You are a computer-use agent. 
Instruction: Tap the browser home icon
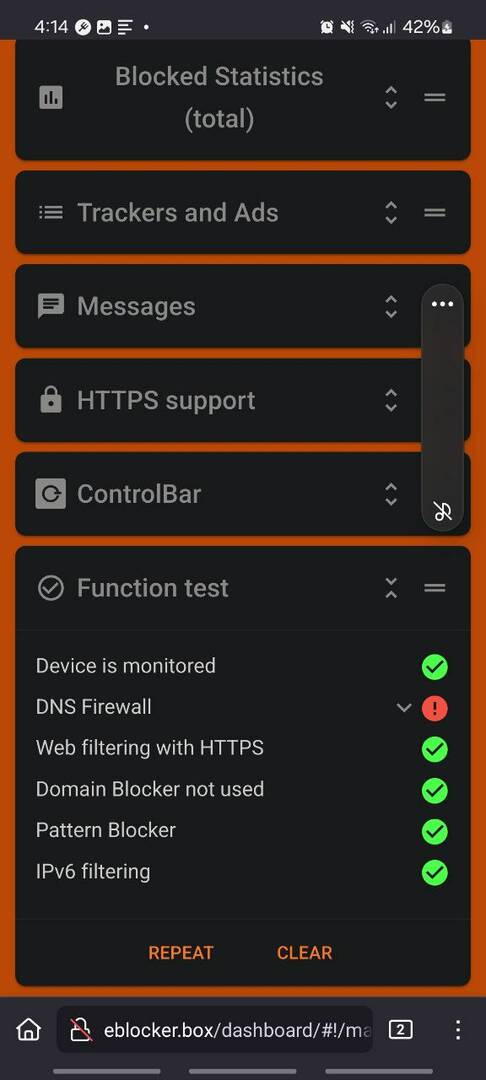click(x=28, y=1030)
